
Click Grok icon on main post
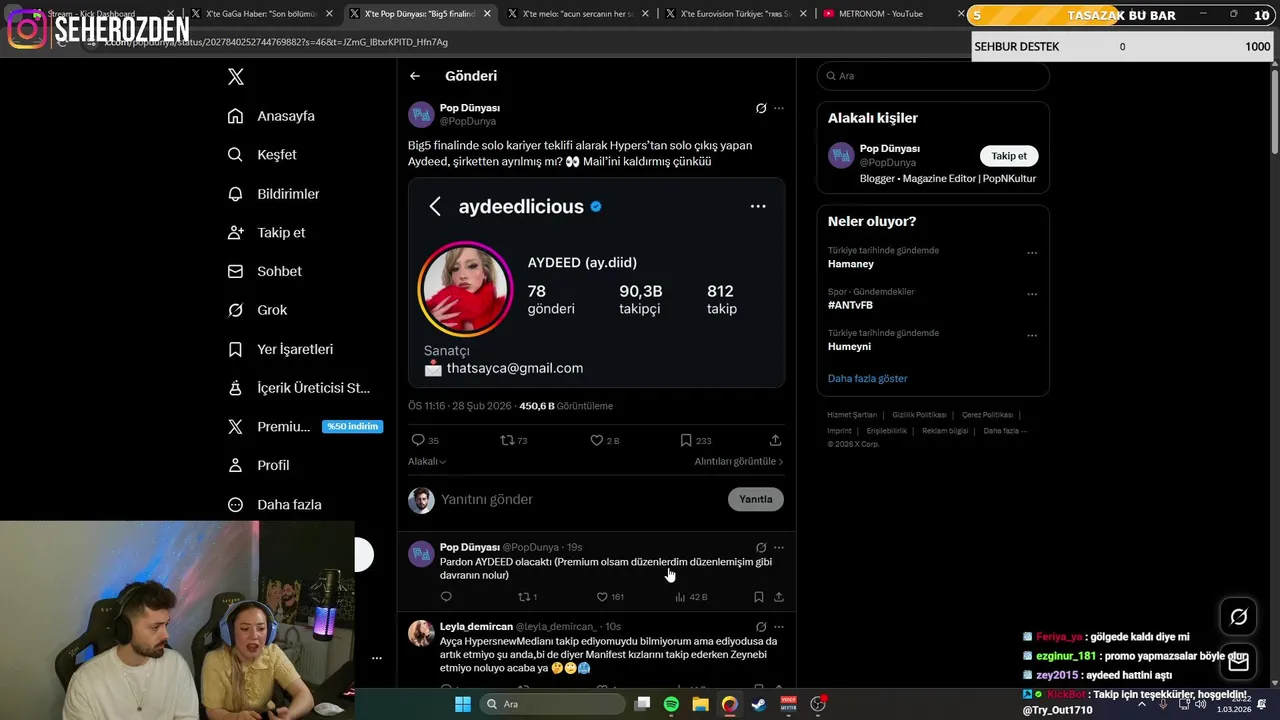click(761, 108)
